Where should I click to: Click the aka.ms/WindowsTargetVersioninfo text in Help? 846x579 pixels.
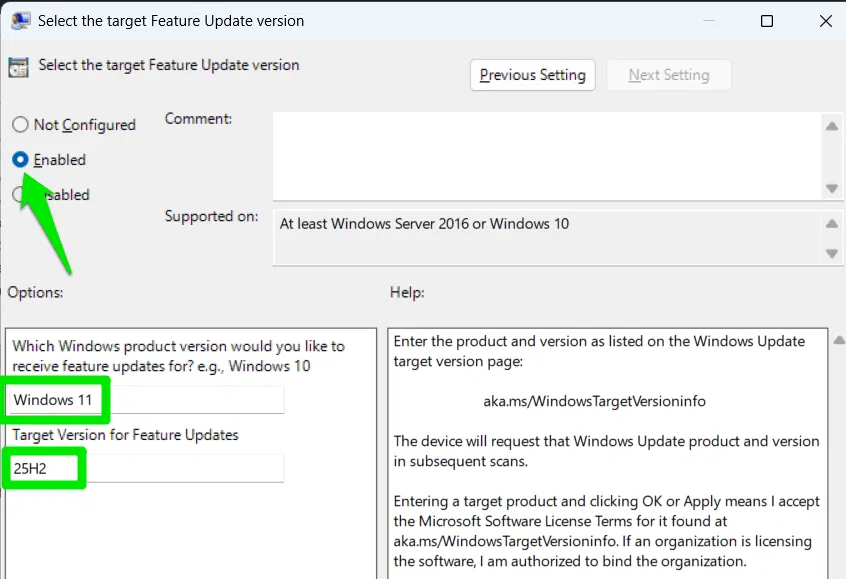(594, 401)
